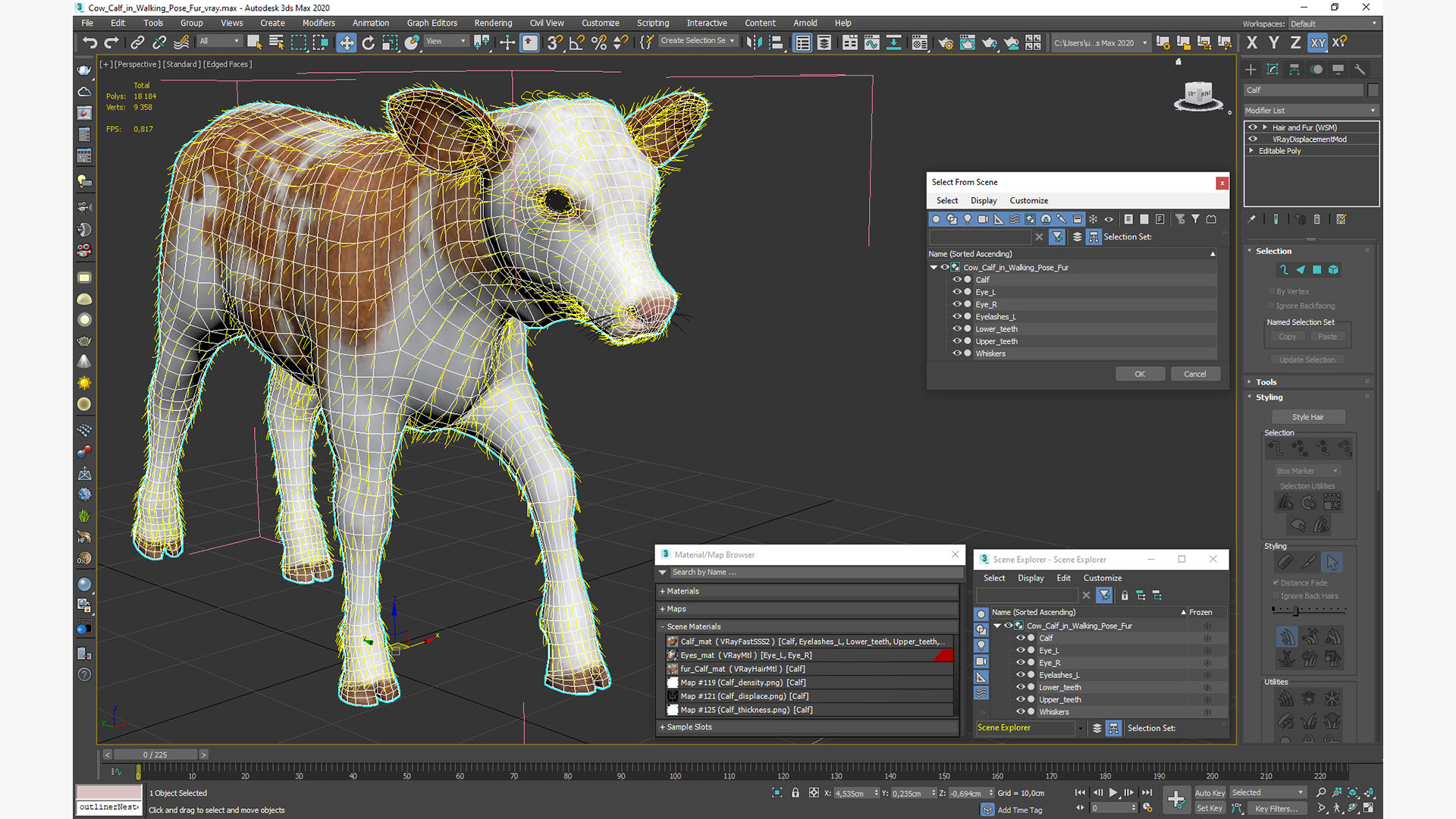Toggle the Distance Fade checkbox
Viewport: 1456px width, 819px height.
(x=1276, y=582)
